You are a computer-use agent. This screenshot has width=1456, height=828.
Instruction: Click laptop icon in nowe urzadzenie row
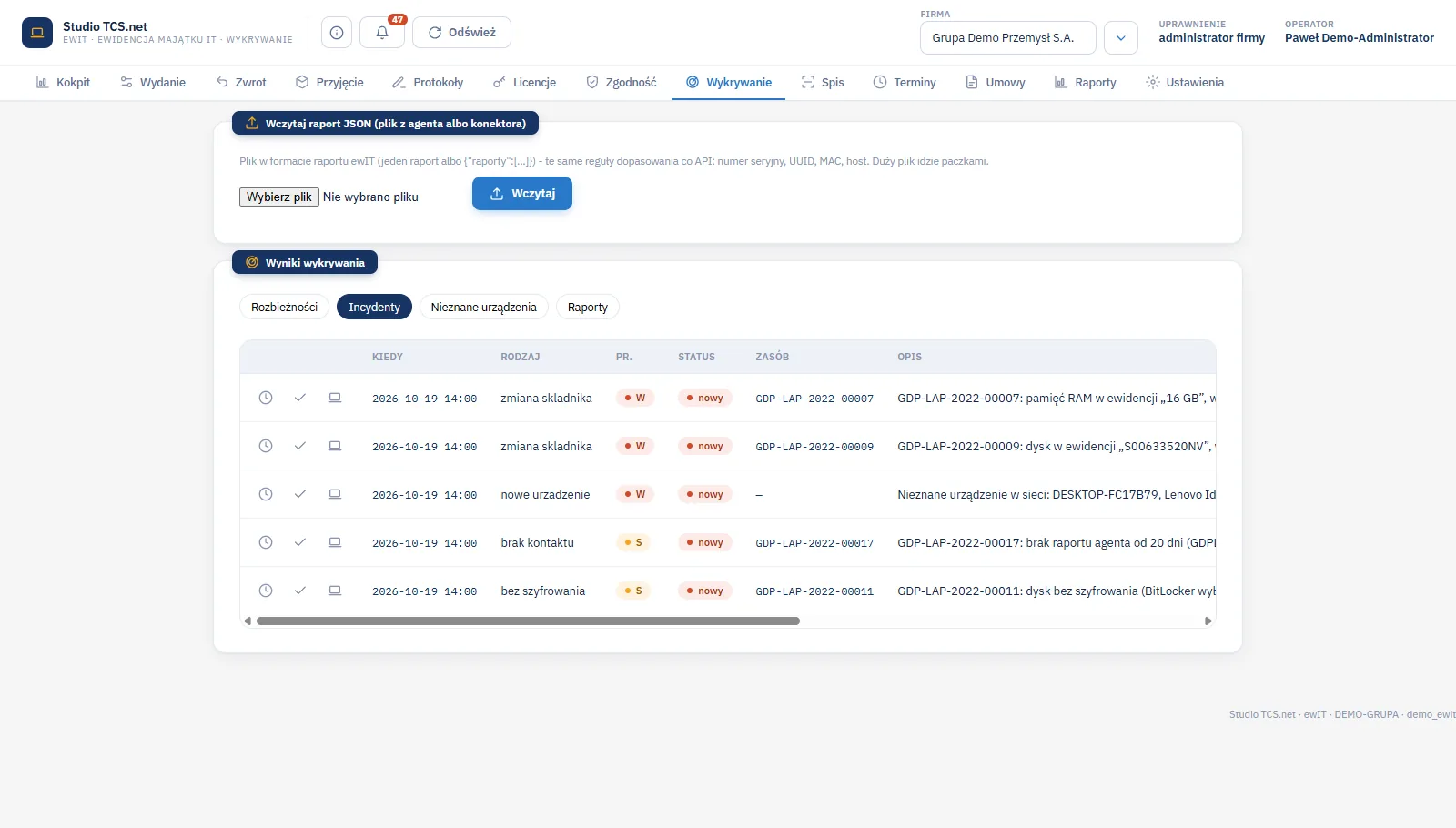335,494
